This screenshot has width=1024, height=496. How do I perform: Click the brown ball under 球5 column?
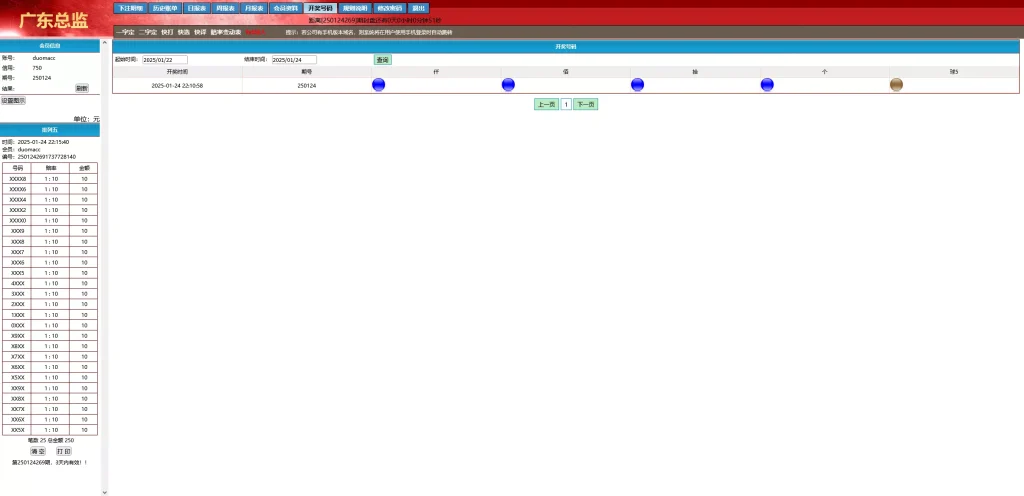896,85
